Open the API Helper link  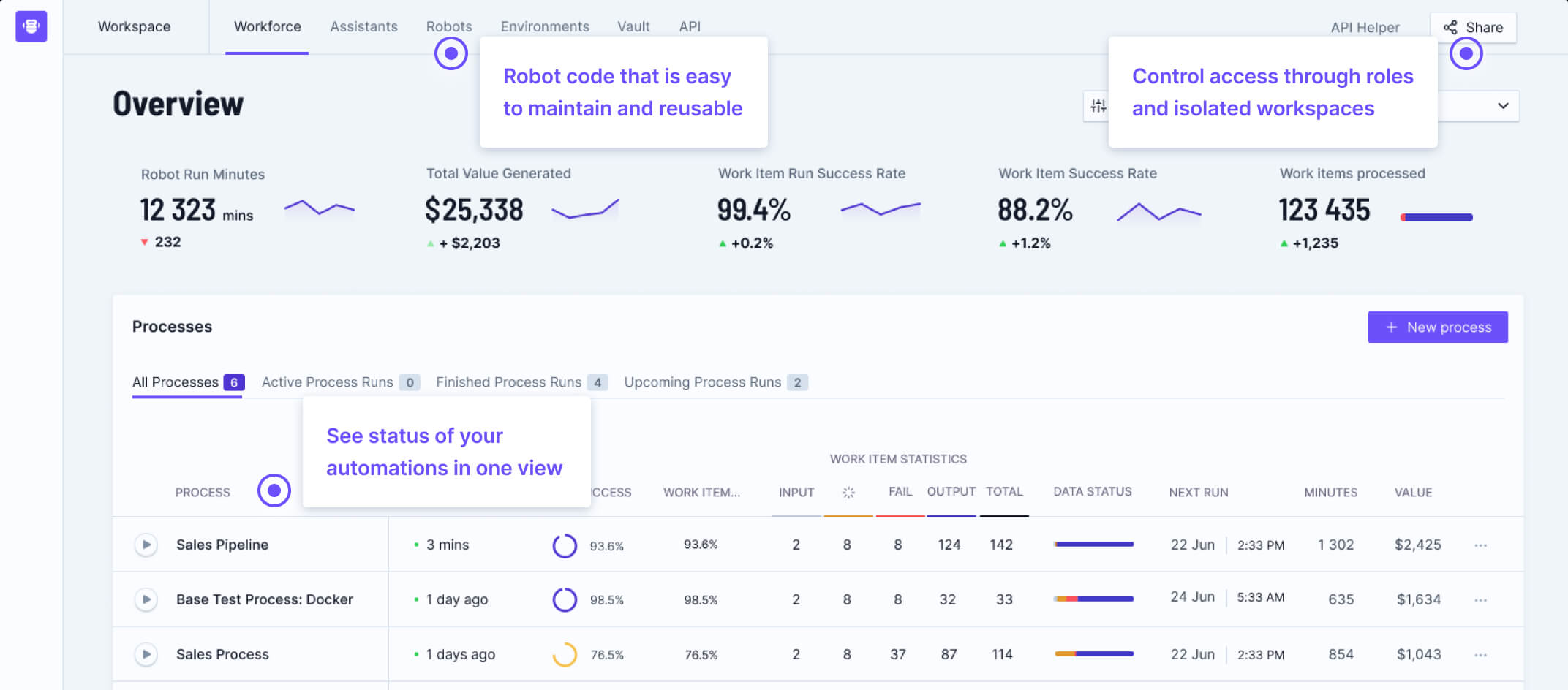point(1365,28)
